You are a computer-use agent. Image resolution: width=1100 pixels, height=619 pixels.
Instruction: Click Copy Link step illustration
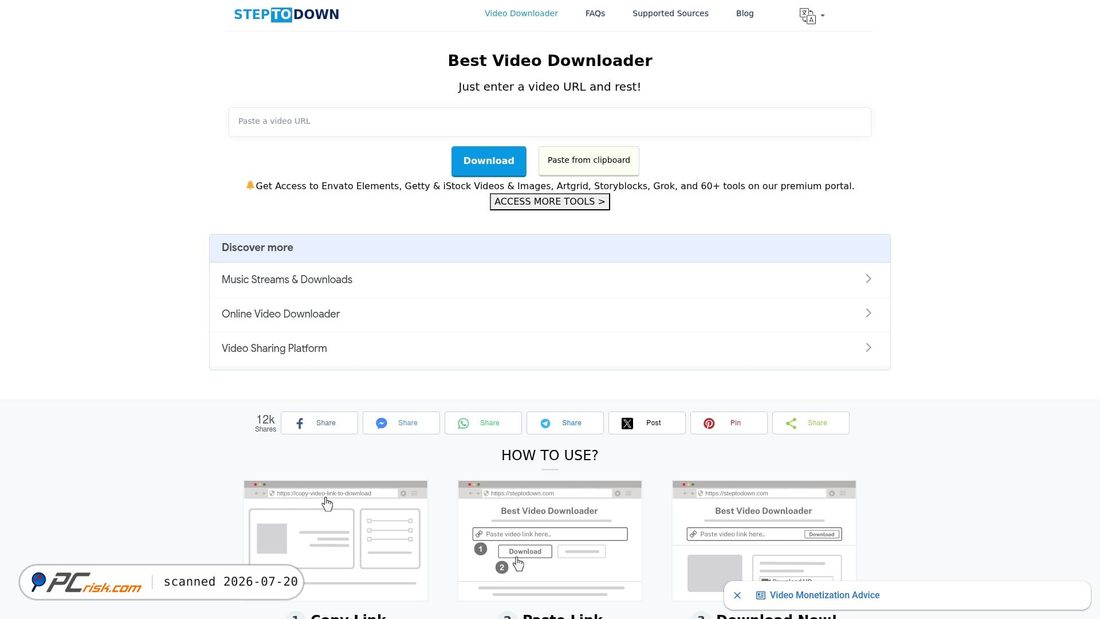(335, 540)
